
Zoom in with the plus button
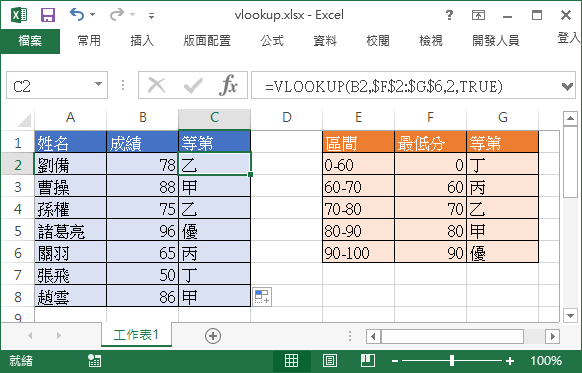click(x=510, y=361)
